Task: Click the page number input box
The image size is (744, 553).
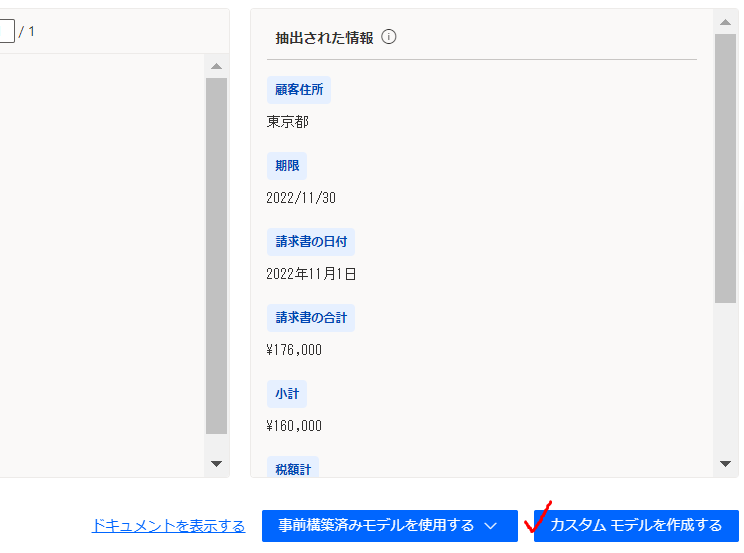Action: pyautogui.click(x=6, y=32)
